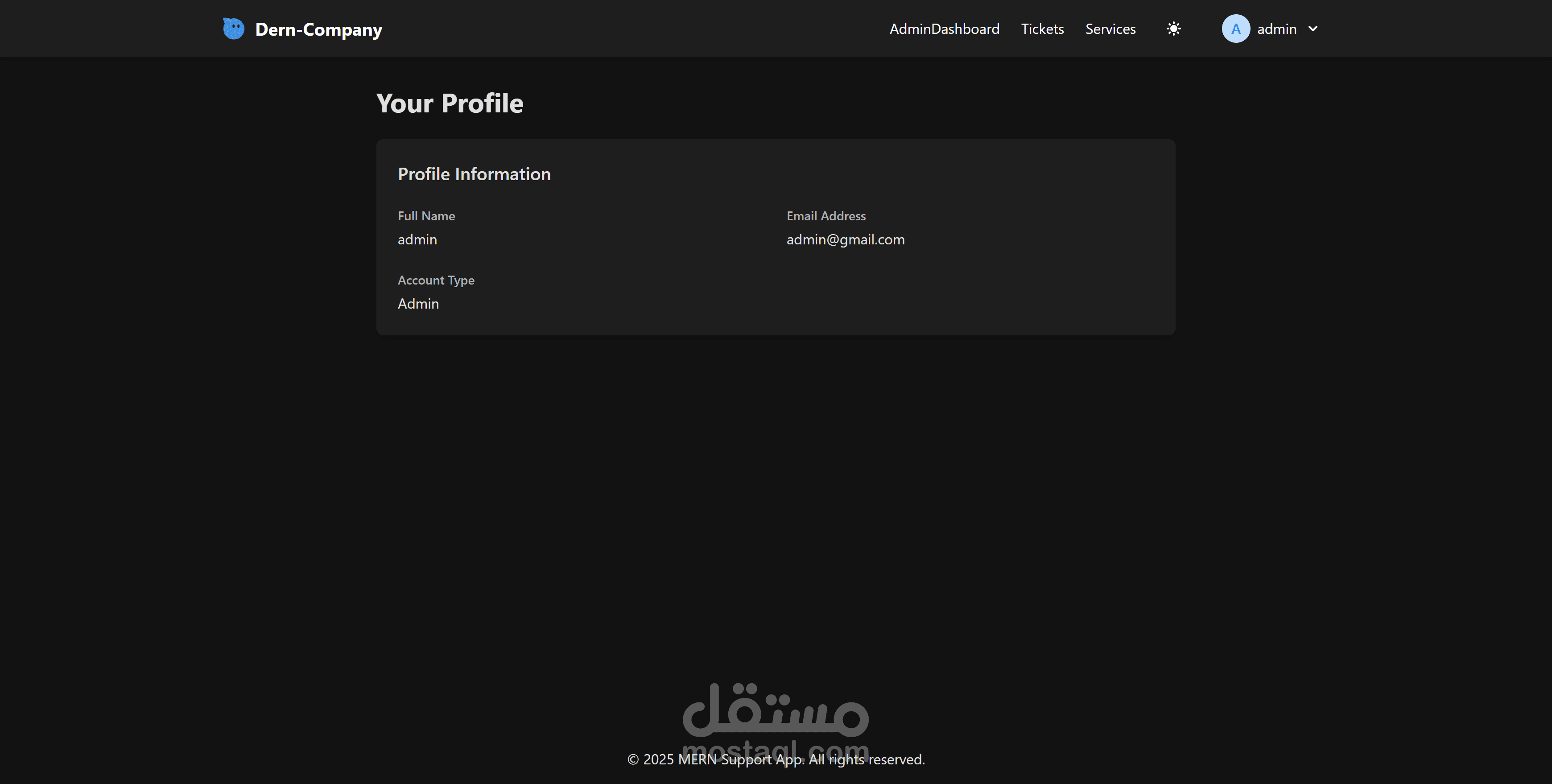The image size is (1552, 784).
Task: Click the Account Type label
Action: click(436, 280)
